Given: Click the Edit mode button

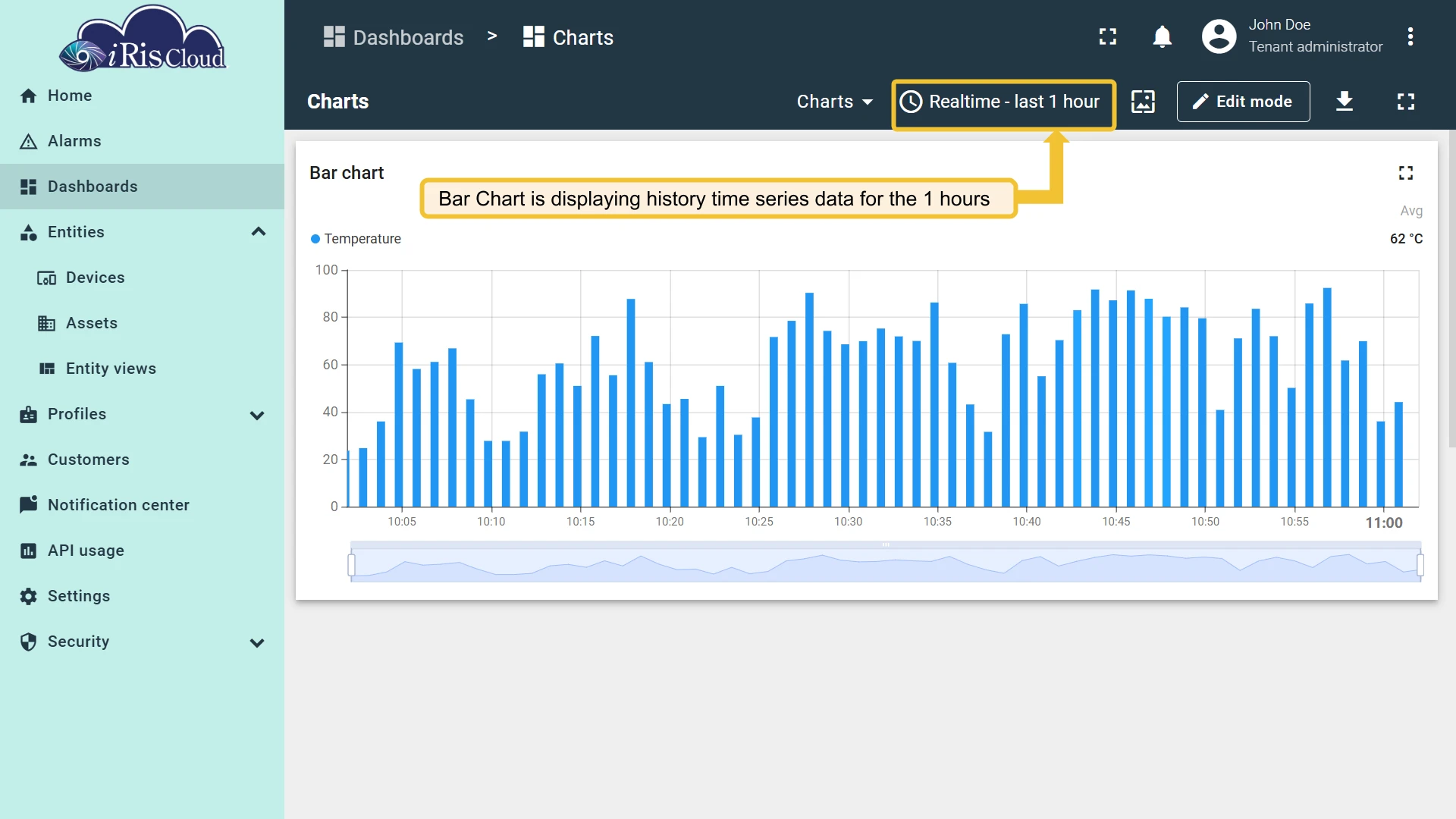Looking at the screenshot, I should (1243, 102).
